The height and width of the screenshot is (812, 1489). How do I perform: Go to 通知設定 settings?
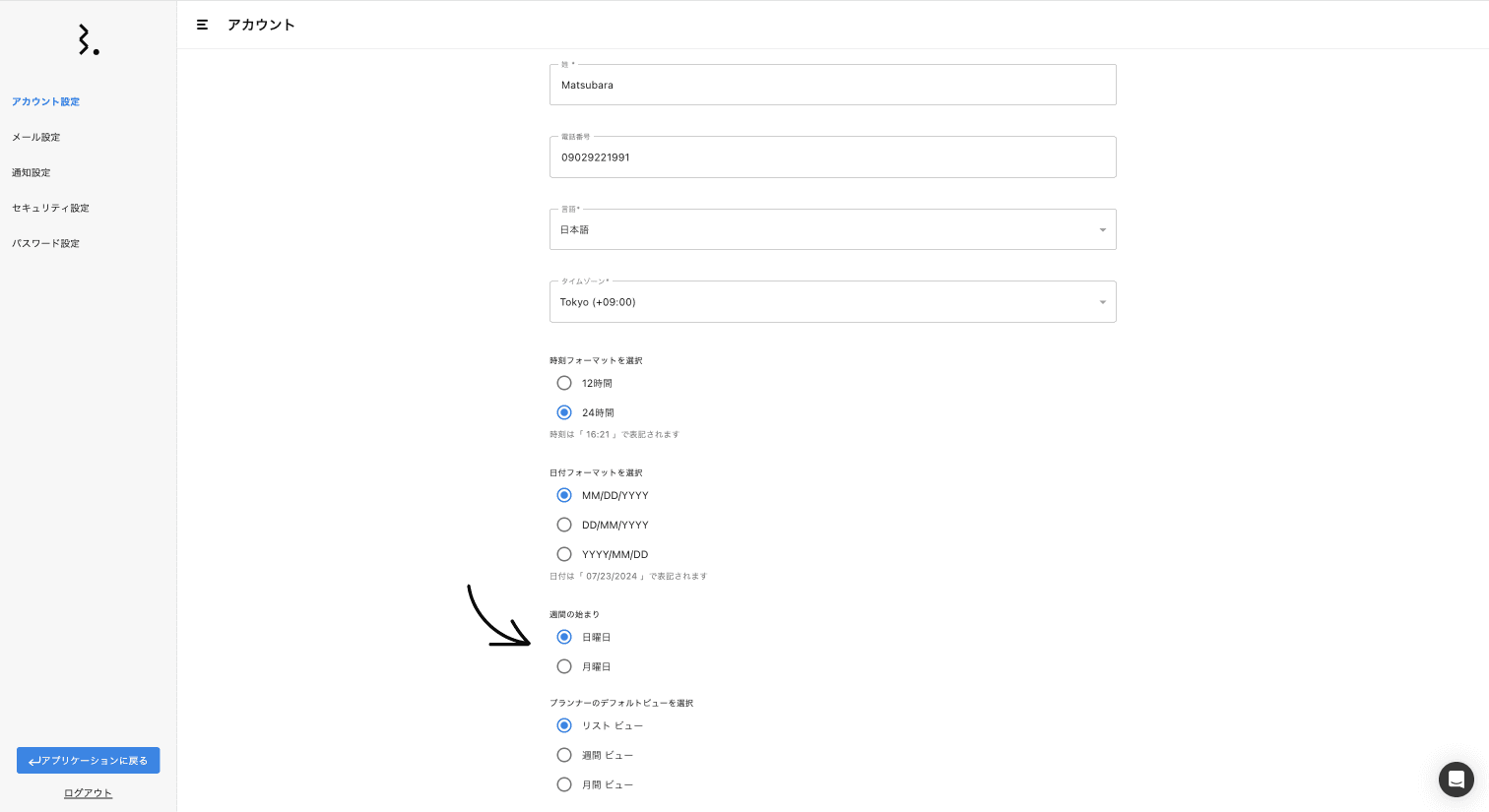(x=32, y=172)
